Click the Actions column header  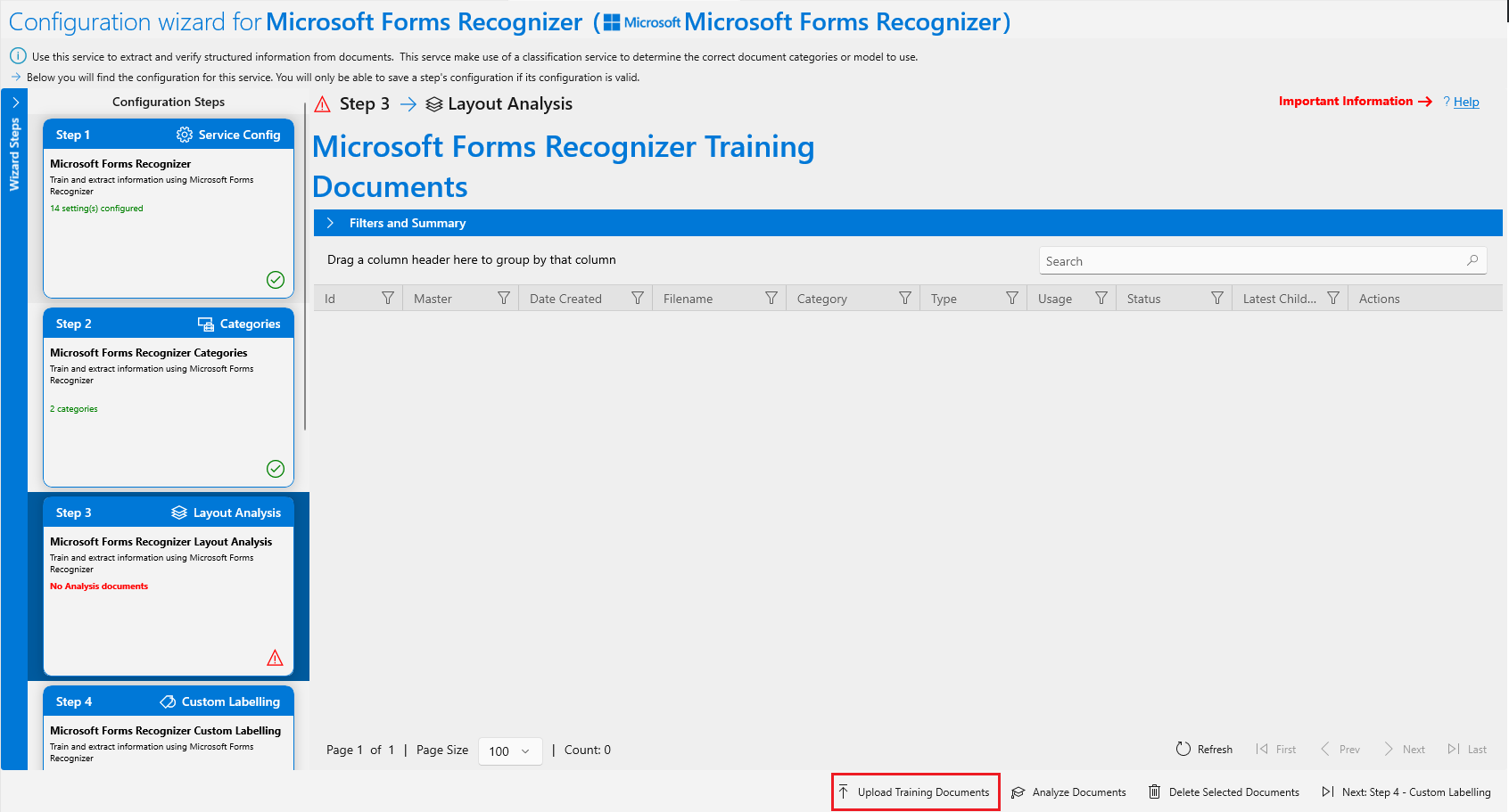[x=1379, y=299]
